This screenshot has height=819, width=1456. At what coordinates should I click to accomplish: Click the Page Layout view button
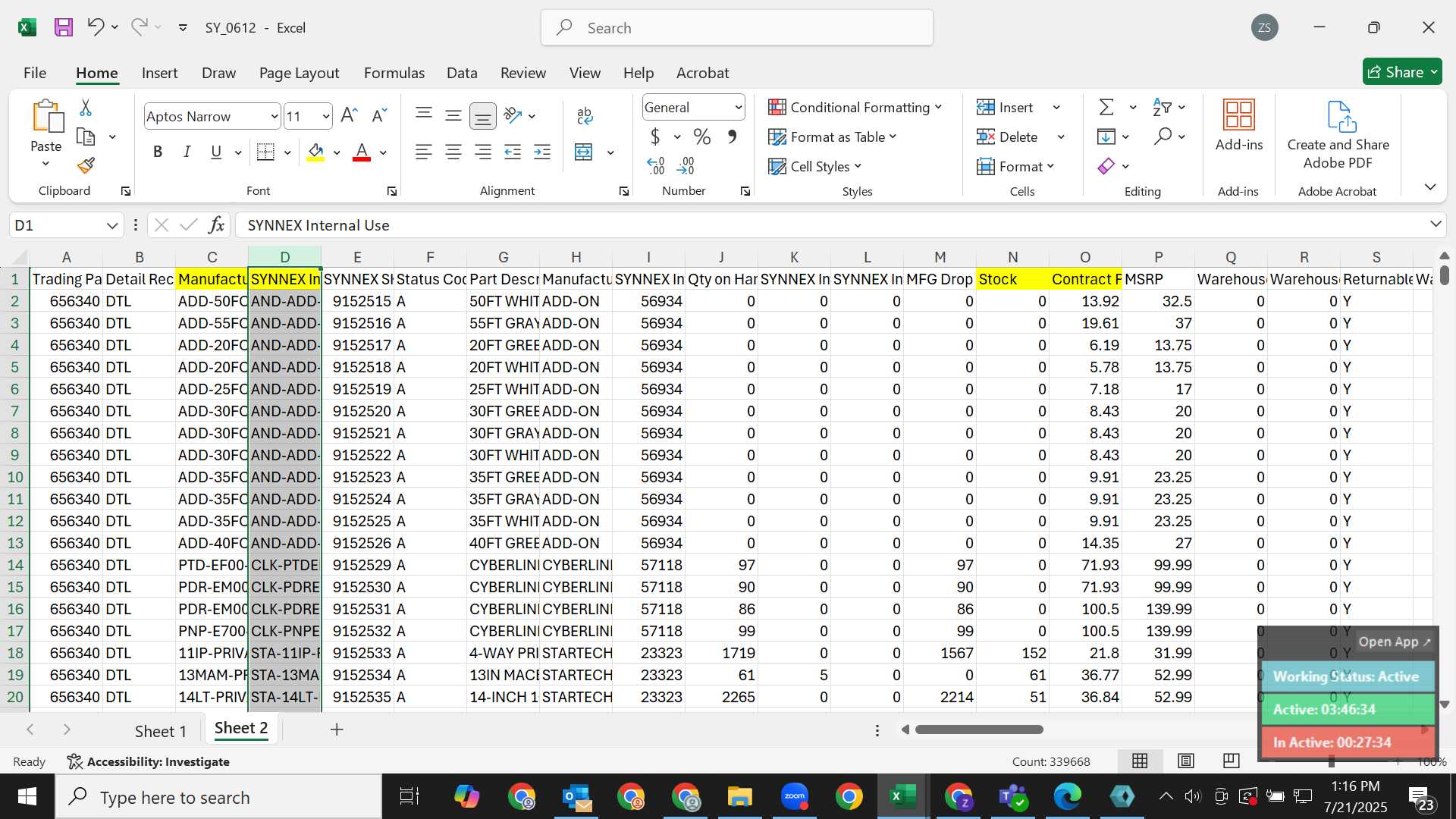(1186, 761)
